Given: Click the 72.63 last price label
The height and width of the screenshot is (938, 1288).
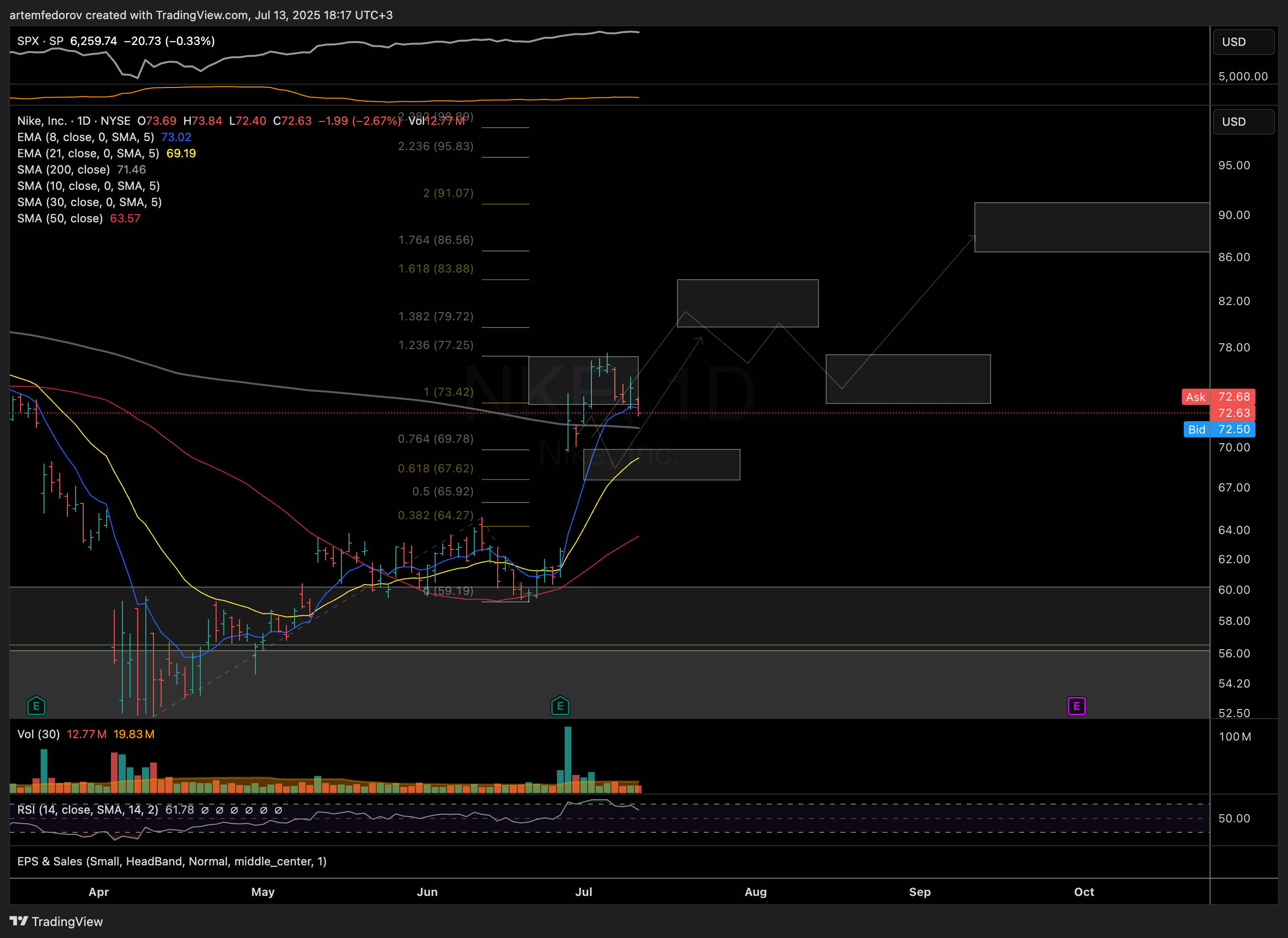Looking at the screenshot, I should (1233, 413).
